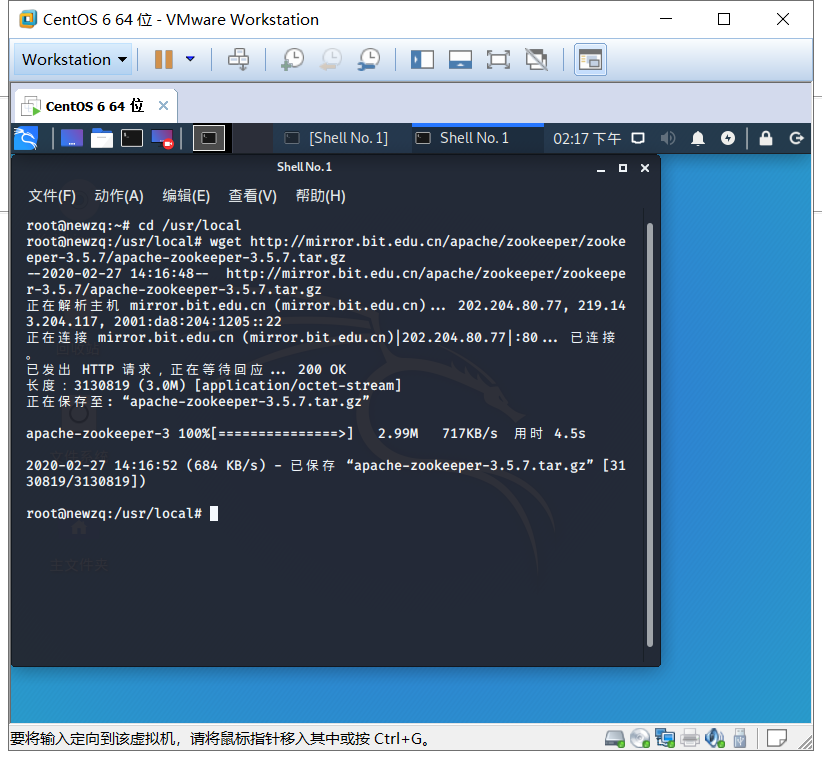
Task: Switch to Unity console view
Action: [590, 60]
